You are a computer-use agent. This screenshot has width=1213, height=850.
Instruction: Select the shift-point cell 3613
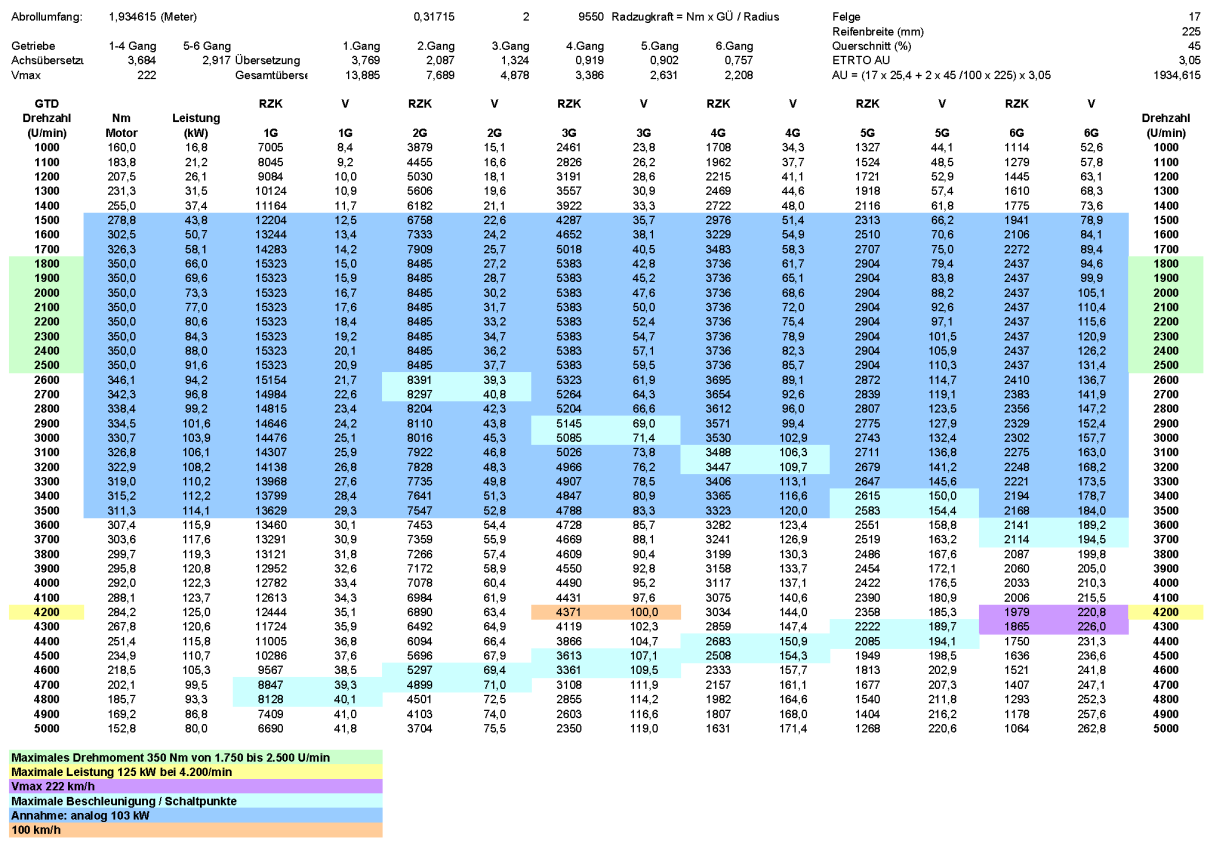[568, 655]
